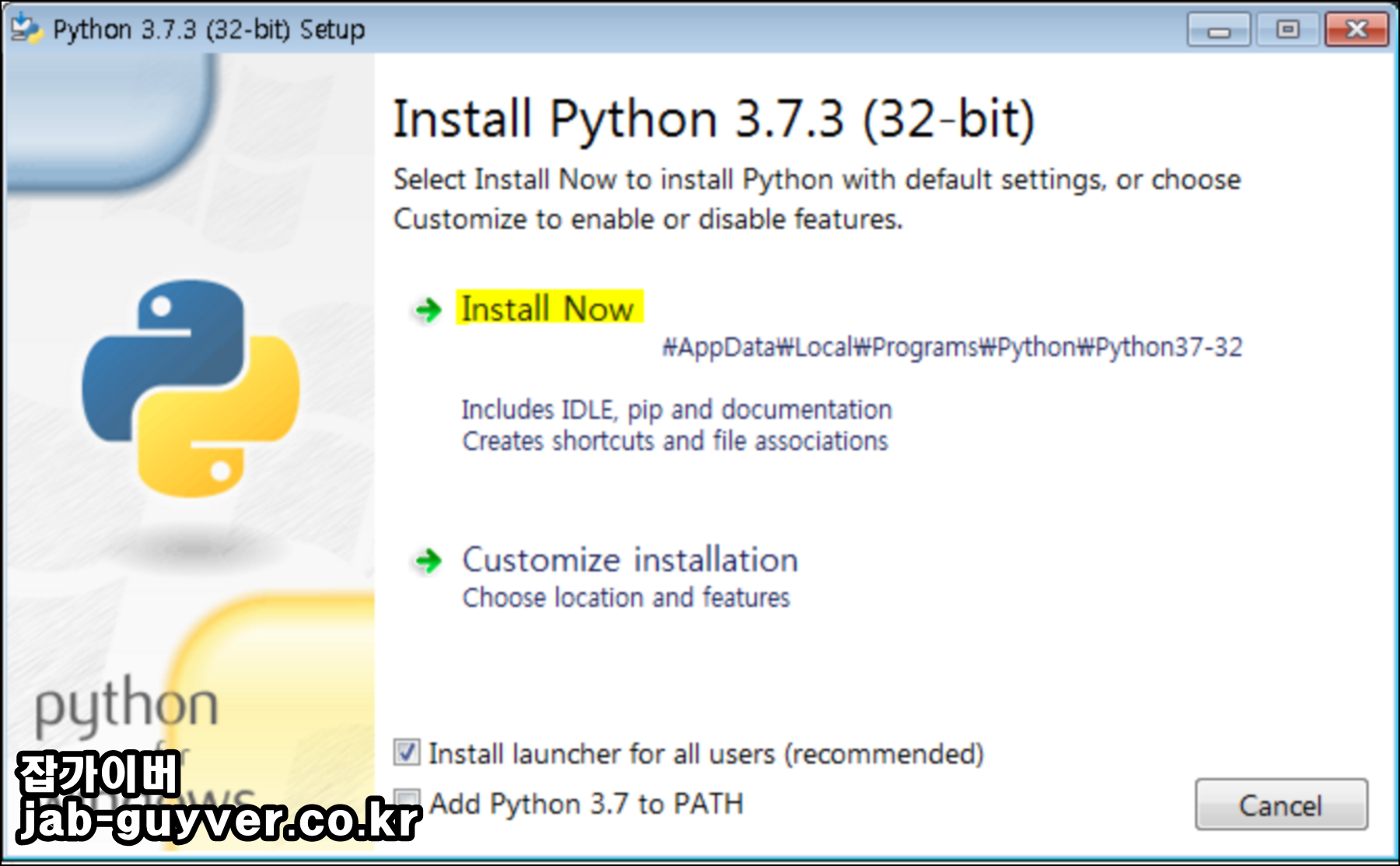Click the Cancel button
Viewport: 1400px width, 866px height.
pyautogui.click(x=1281, y=805)
